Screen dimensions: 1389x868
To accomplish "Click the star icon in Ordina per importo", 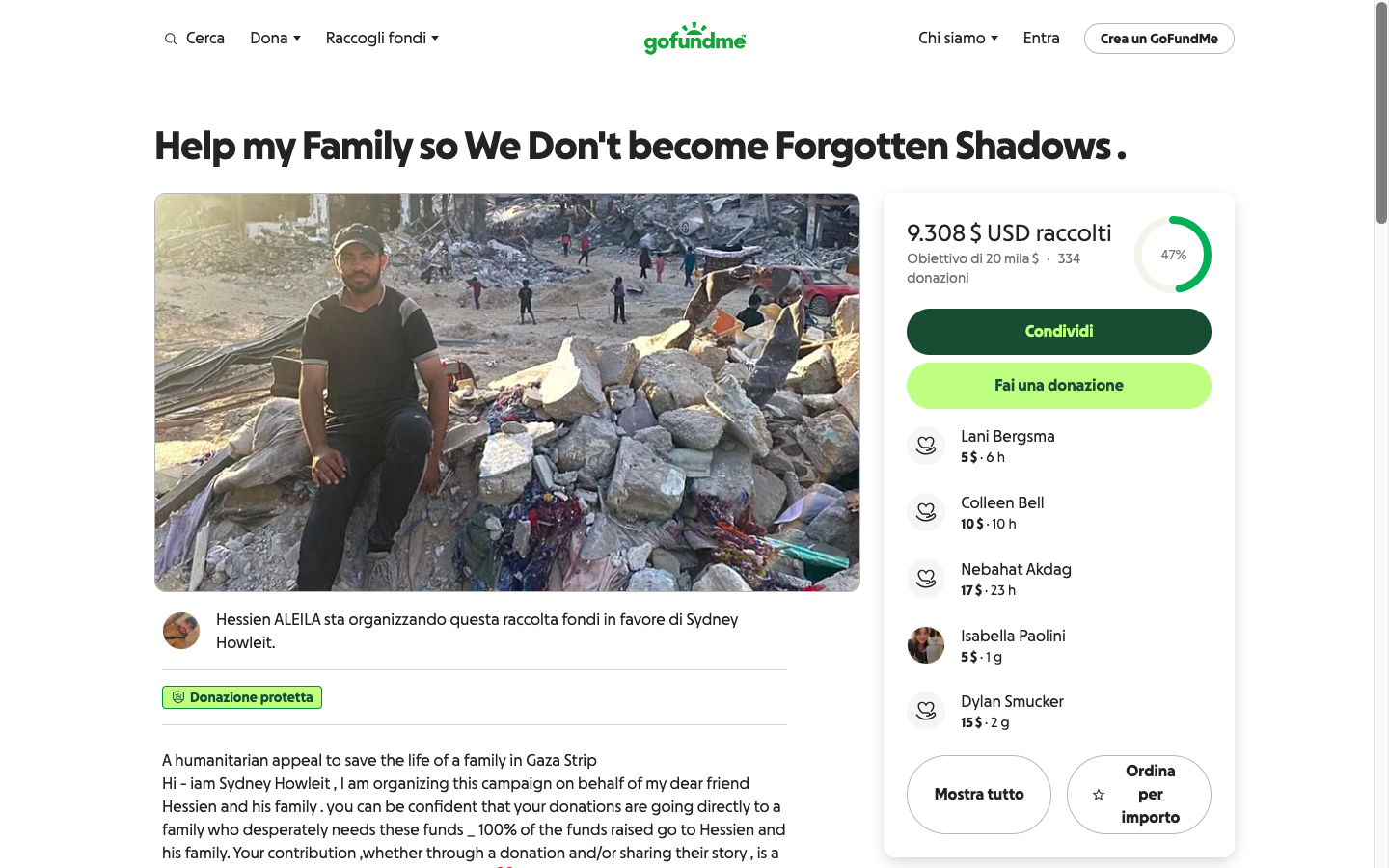I will coord(1099,795).
